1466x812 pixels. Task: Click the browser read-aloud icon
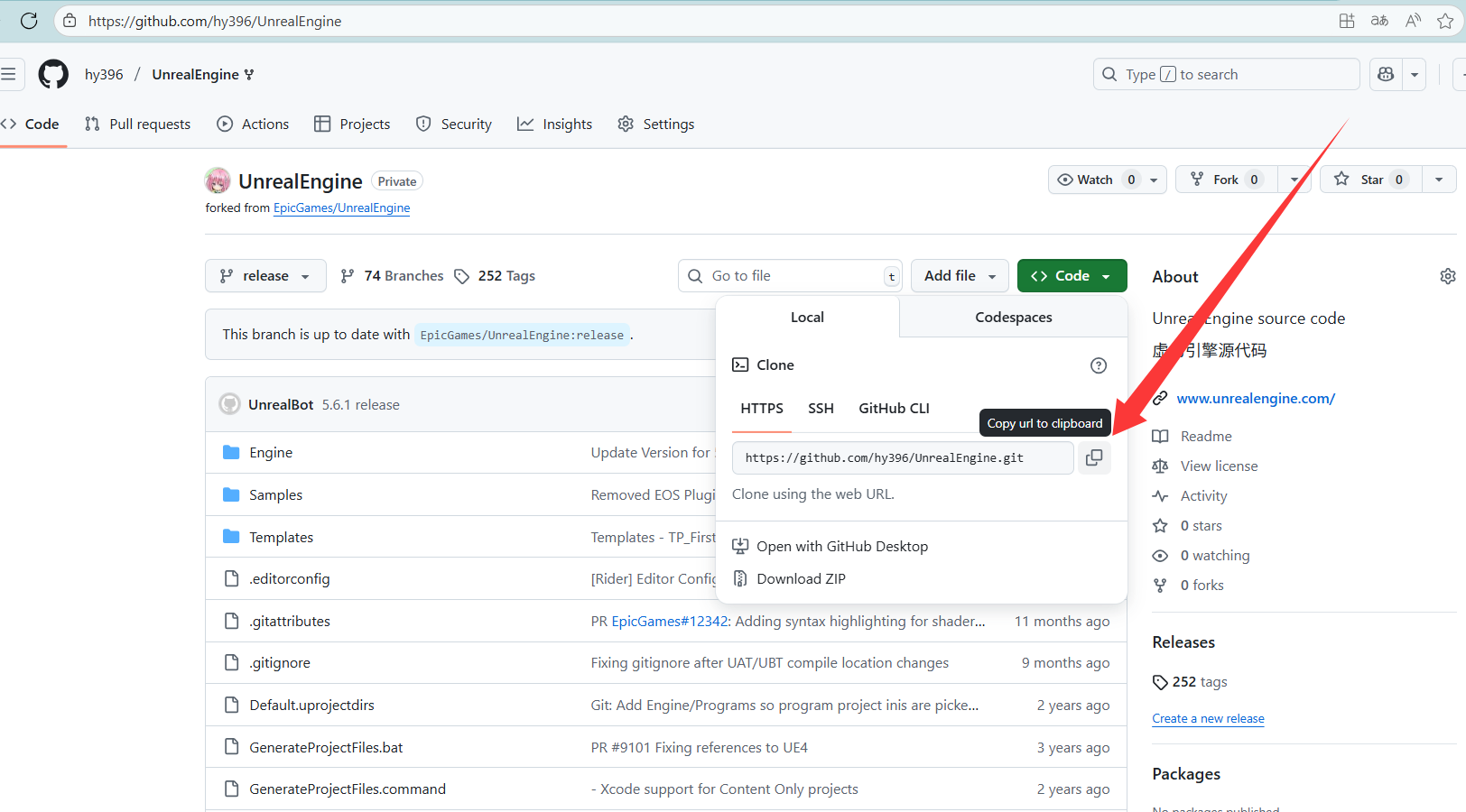coord(1413,21)
